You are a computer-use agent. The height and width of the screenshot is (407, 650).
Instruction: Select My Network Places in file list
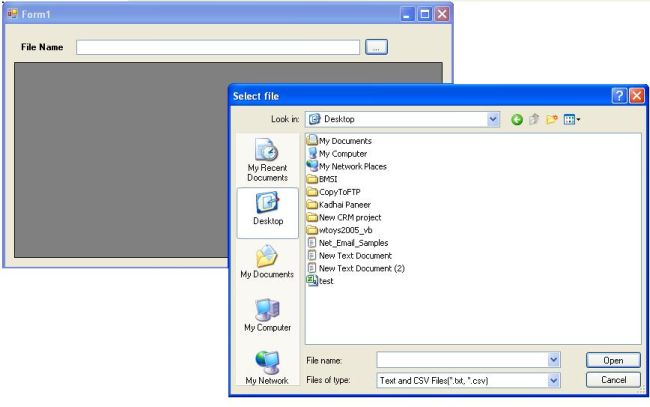[347, 166]
